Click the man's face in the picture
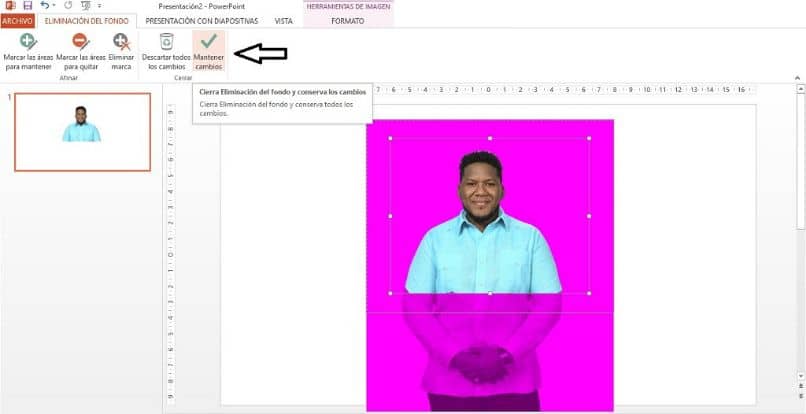The image size is (806, 414). click(x=481, y=191)
